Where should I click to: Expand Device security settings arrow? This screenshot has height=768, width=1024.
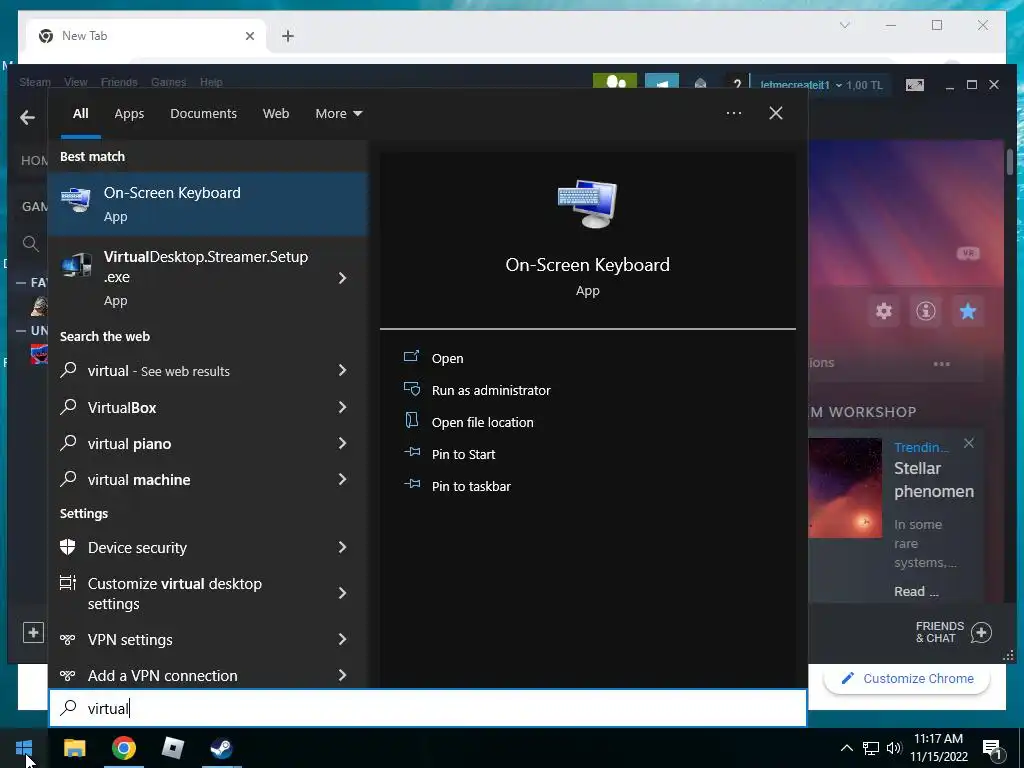tap(342, 547)
